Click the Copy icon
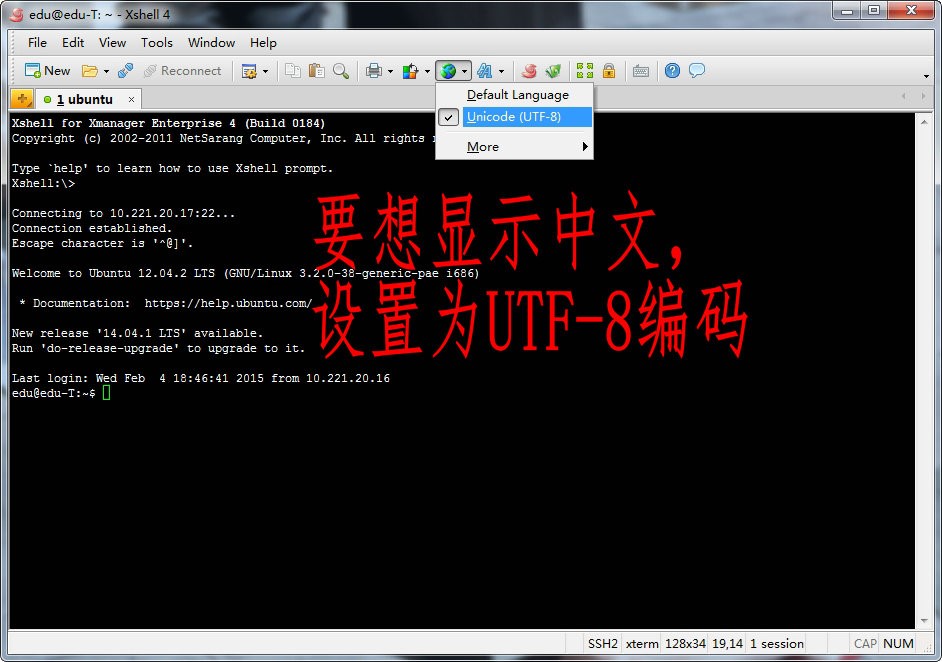The height and width of the screenshot is (662, 942). pos(293,71)
